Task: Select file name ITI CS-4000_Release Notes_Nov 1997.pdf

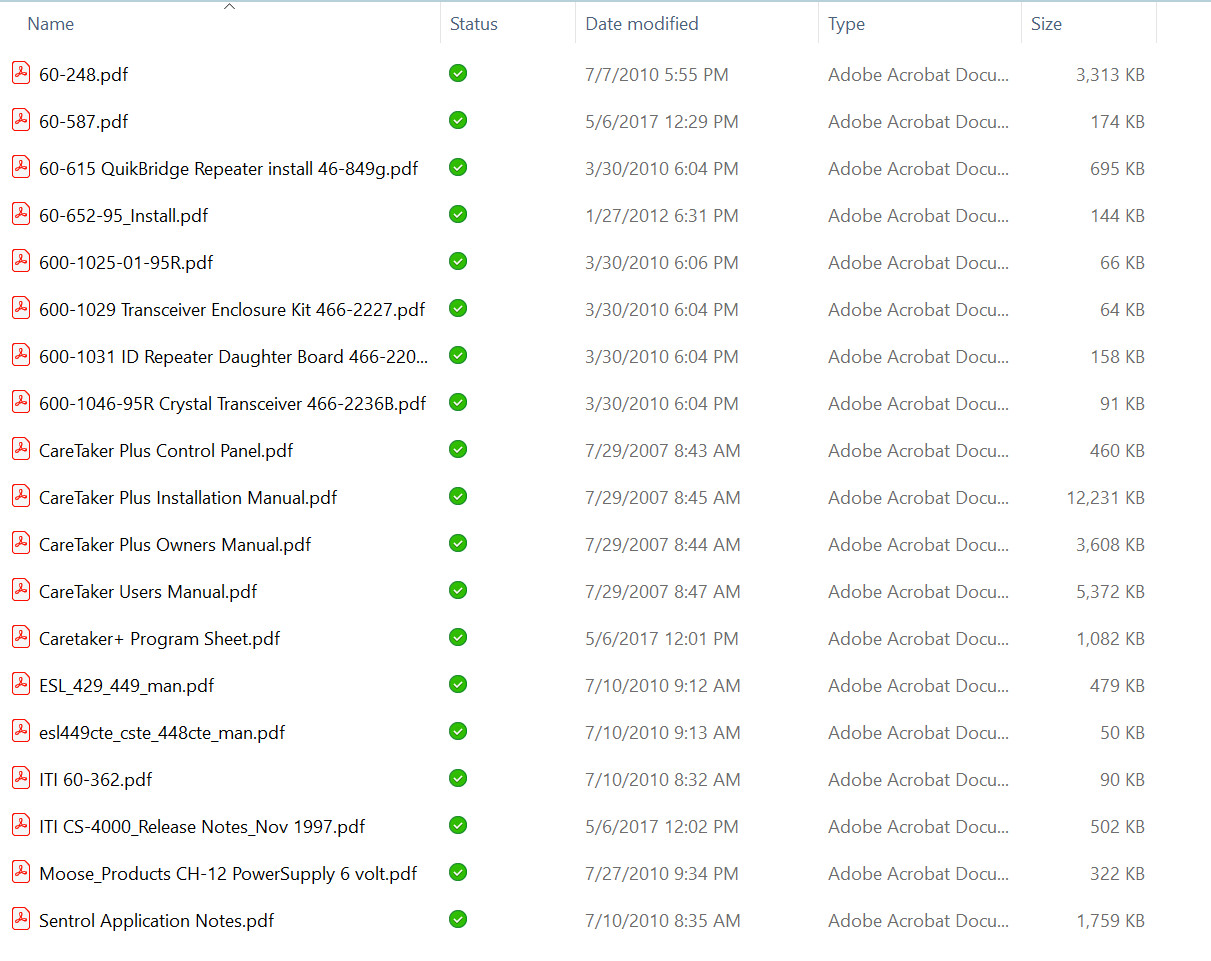Action: [x=202, y=827]
